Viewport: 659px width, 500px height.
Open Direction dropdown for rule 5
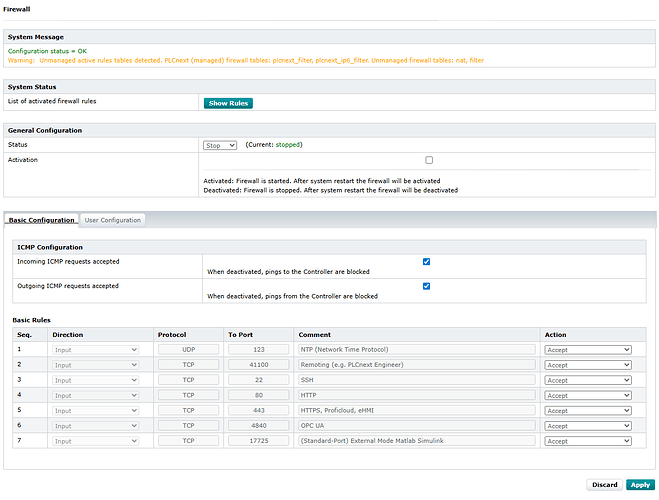point(95,410)
